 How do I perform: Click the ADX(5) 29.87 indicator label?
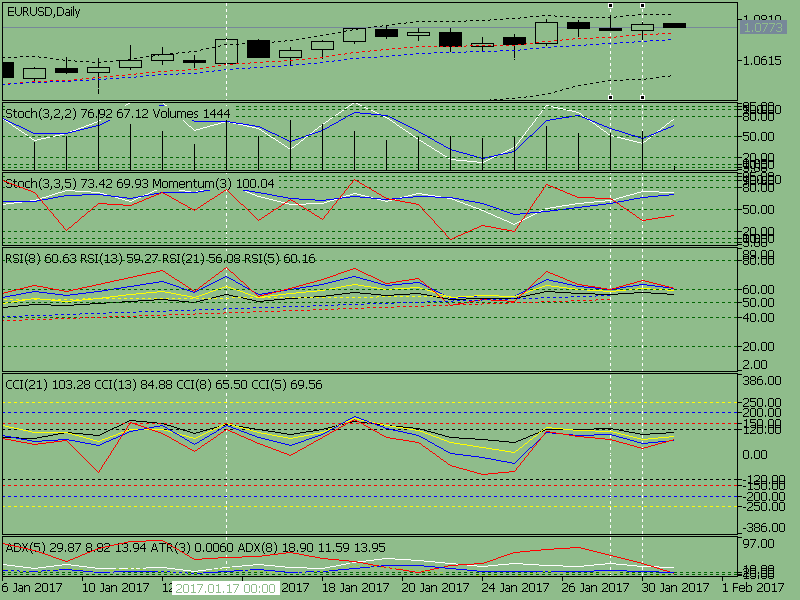(x=41, y=548)
